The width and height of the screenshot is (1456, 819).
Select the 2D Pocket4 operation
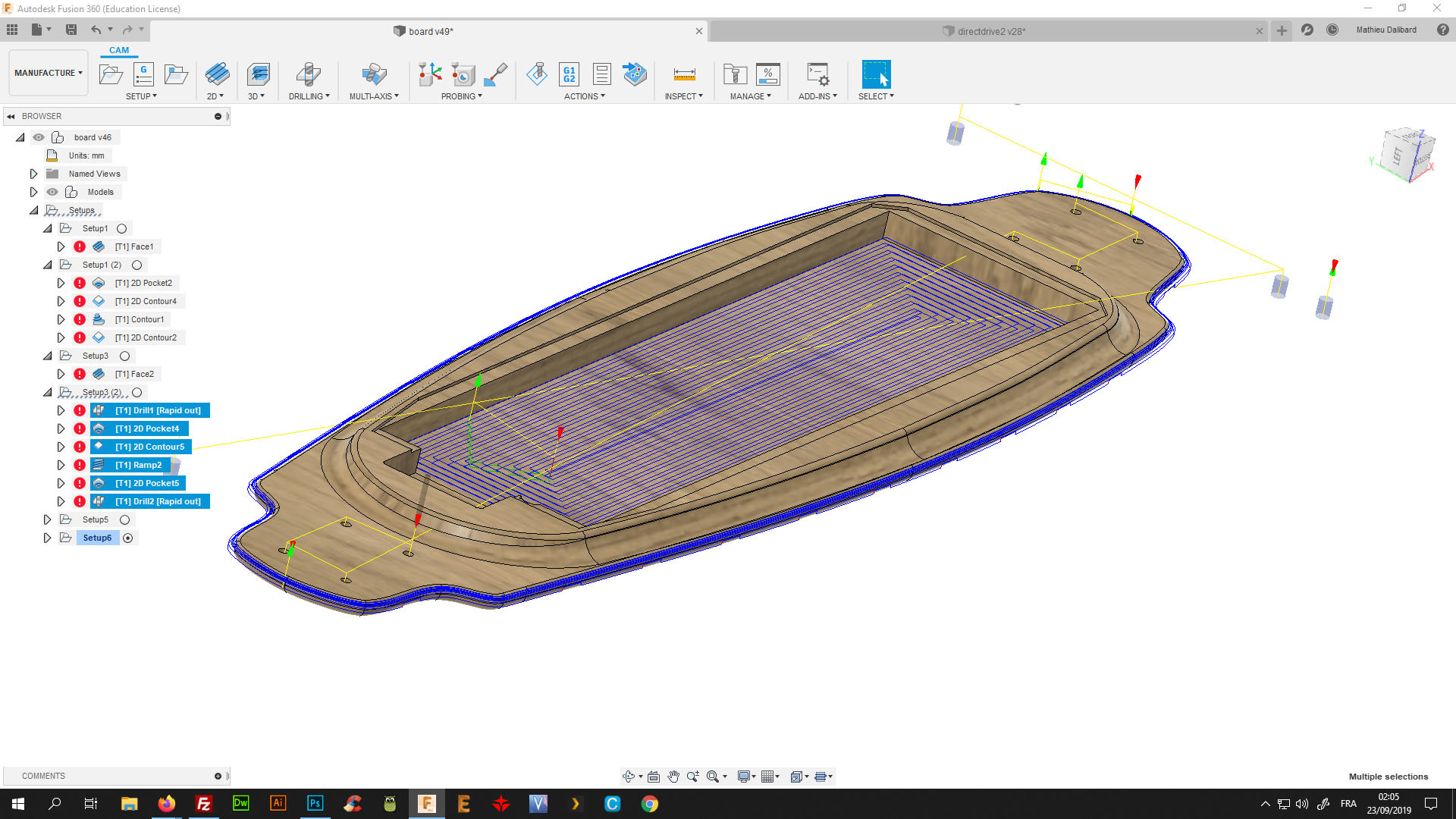[147, 428]
